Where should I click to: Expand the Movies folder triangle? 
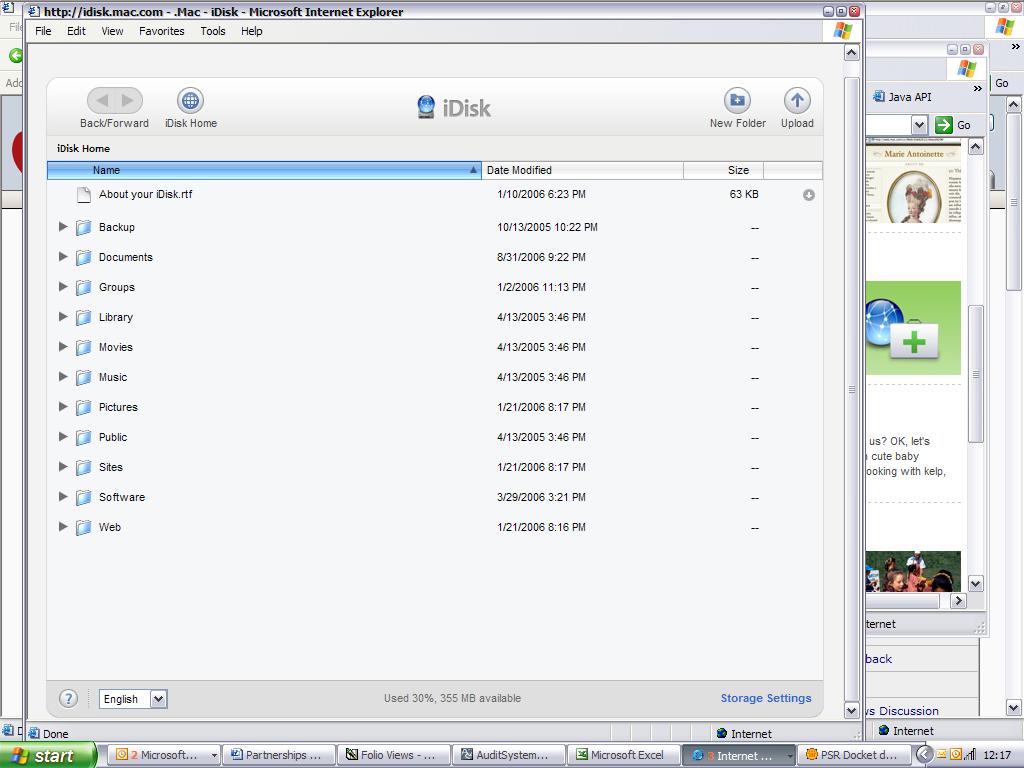(63, 347)
